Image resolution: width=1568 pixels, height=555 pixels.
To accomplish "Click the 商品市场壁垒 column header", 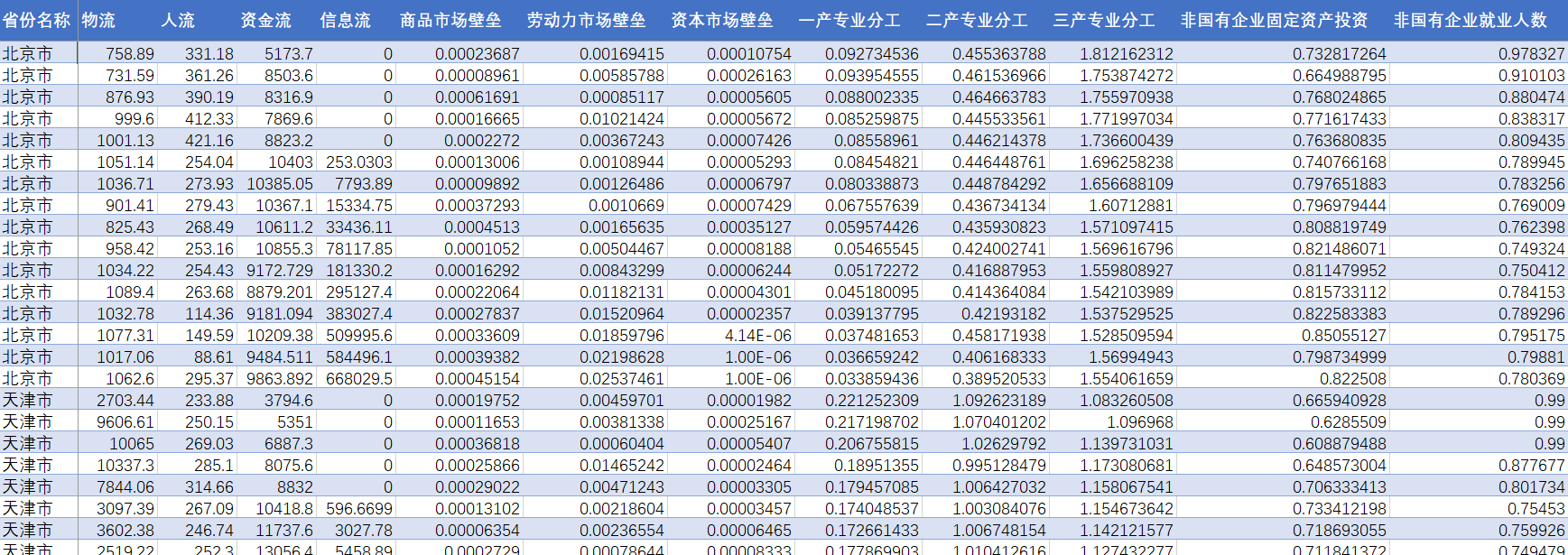I will click(450, 20).
